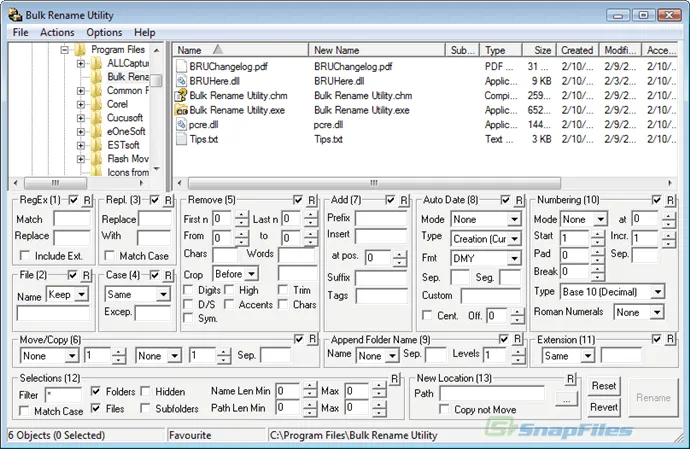Click the BRUChangelog.pdf file icon
Image resolution: width=690 pixels, height=449 pixels.
point(181,66)
